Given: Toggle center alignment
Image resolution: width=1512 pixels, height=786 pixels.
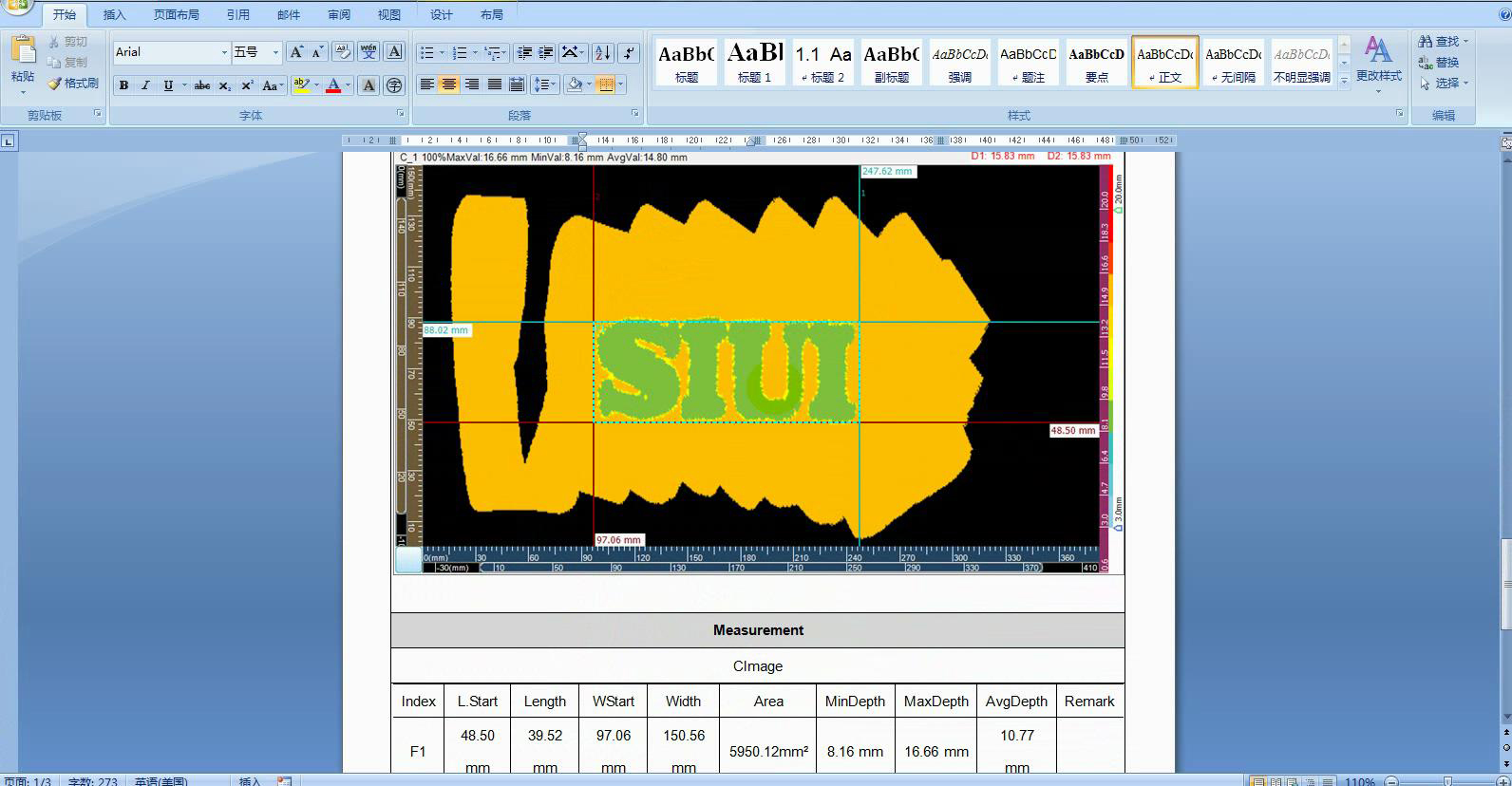Looking at the screenshot, I should [449, 84].
